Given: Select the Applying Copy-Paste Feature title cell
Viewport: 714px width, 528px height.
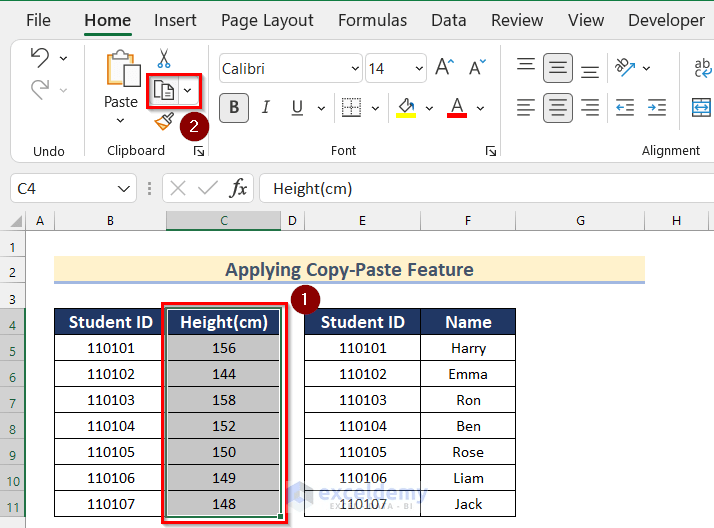Looking at the screenshot, I should [x=349, y=270].
